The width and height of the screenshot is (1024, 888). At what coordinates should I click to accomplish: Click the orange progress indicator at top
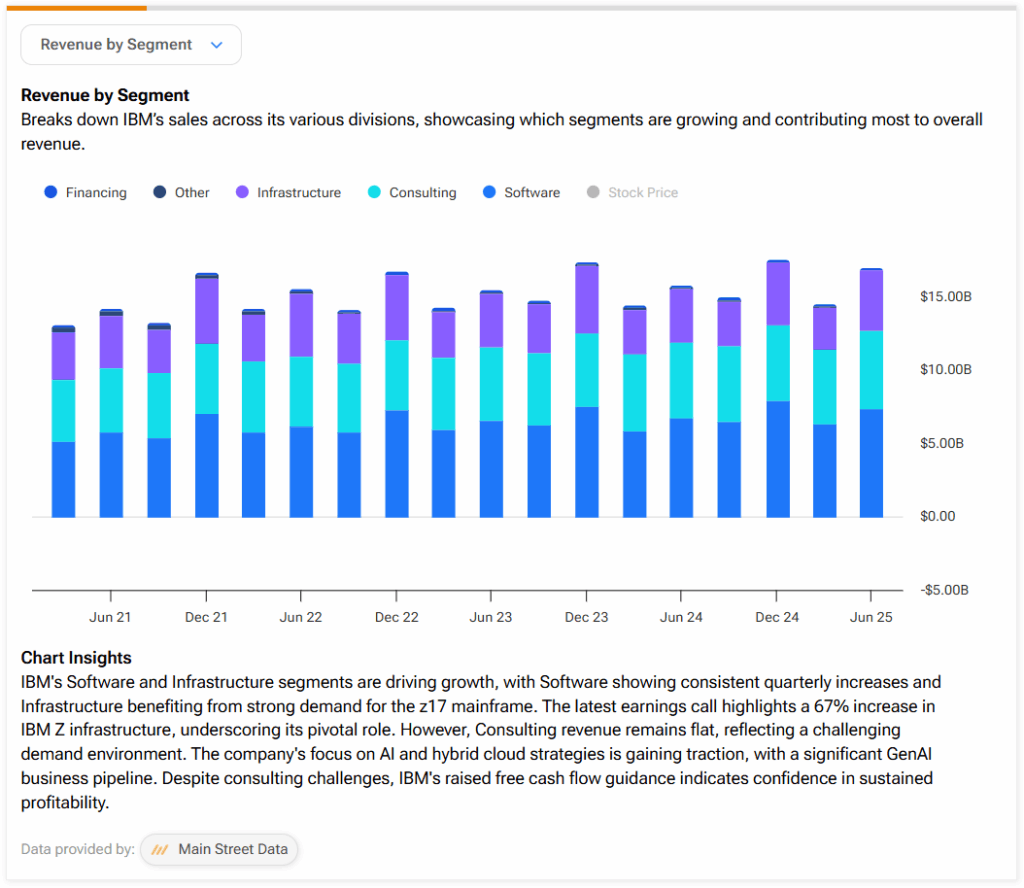pyautogui.click(x=75, y=8)
